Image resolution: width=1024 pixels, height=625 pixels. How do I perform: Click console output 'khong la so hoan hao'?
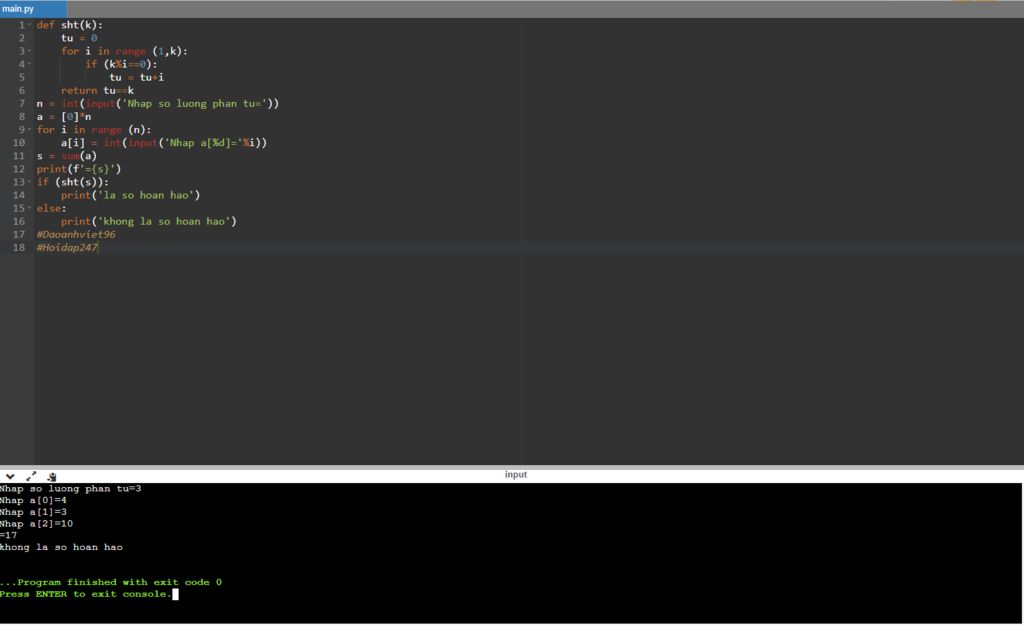[61, 547]
